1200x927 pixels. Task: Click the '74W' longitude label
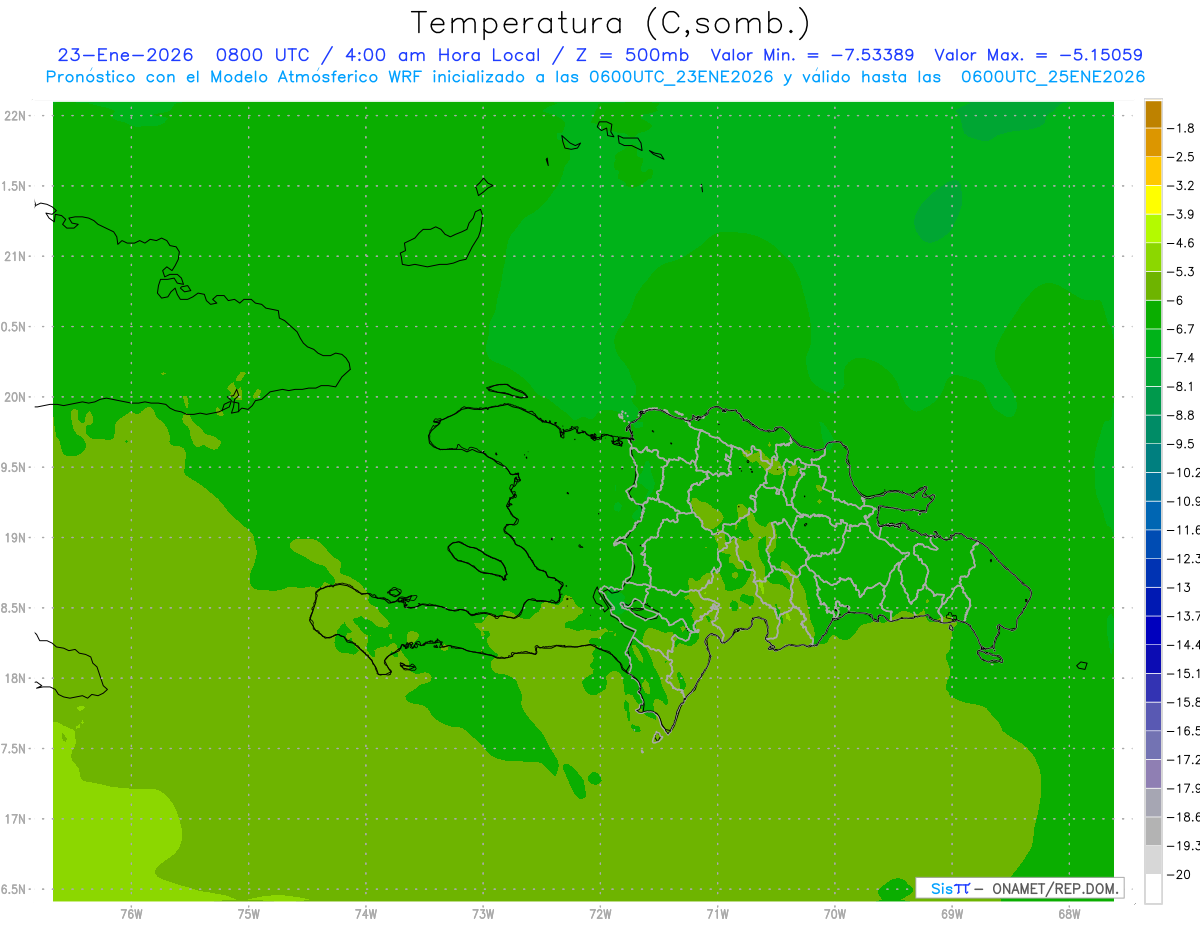coord(365,914)
